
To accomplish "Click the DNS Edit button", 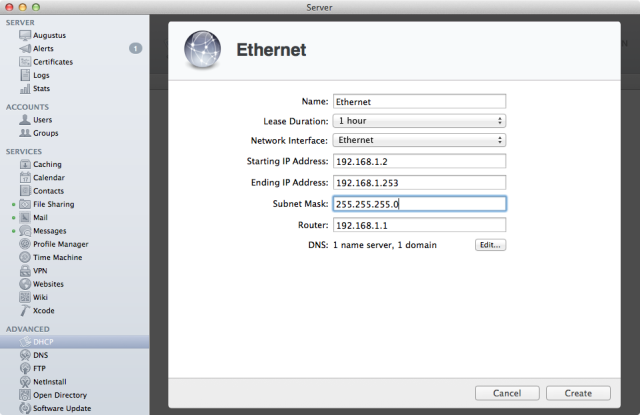I will pos(490,245).
